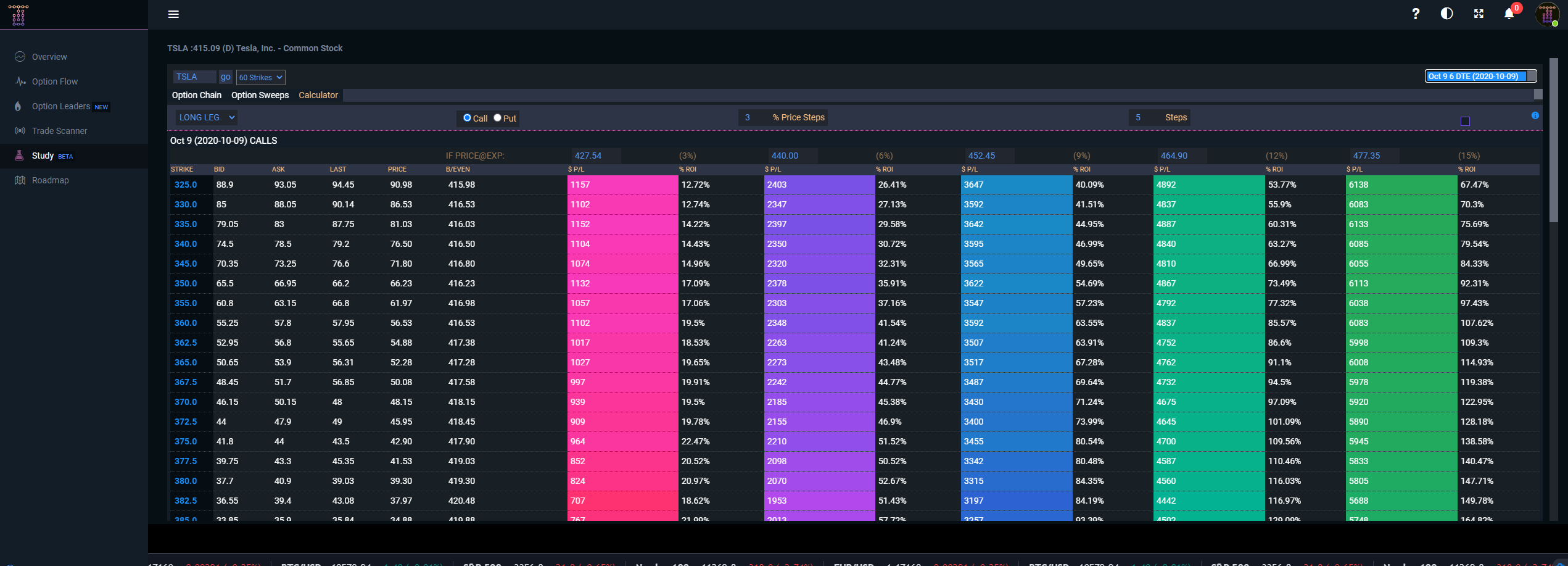Toggle fullscreen mode via expand icon
The height and width of the screenshot is (566, 1568).
[x=1478, y=13]
